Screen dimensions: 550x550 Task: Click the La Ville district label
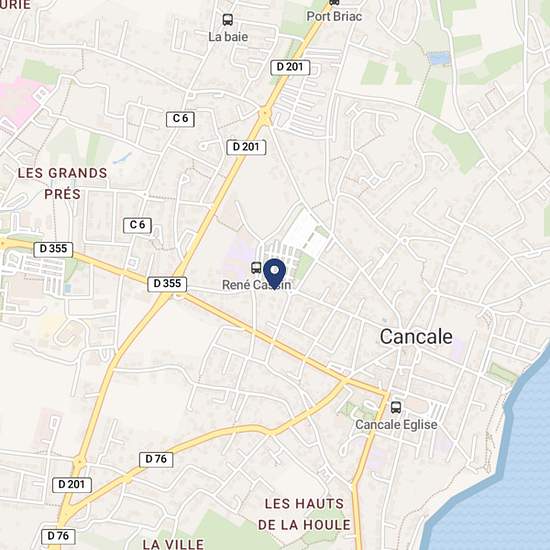[173, 544]
